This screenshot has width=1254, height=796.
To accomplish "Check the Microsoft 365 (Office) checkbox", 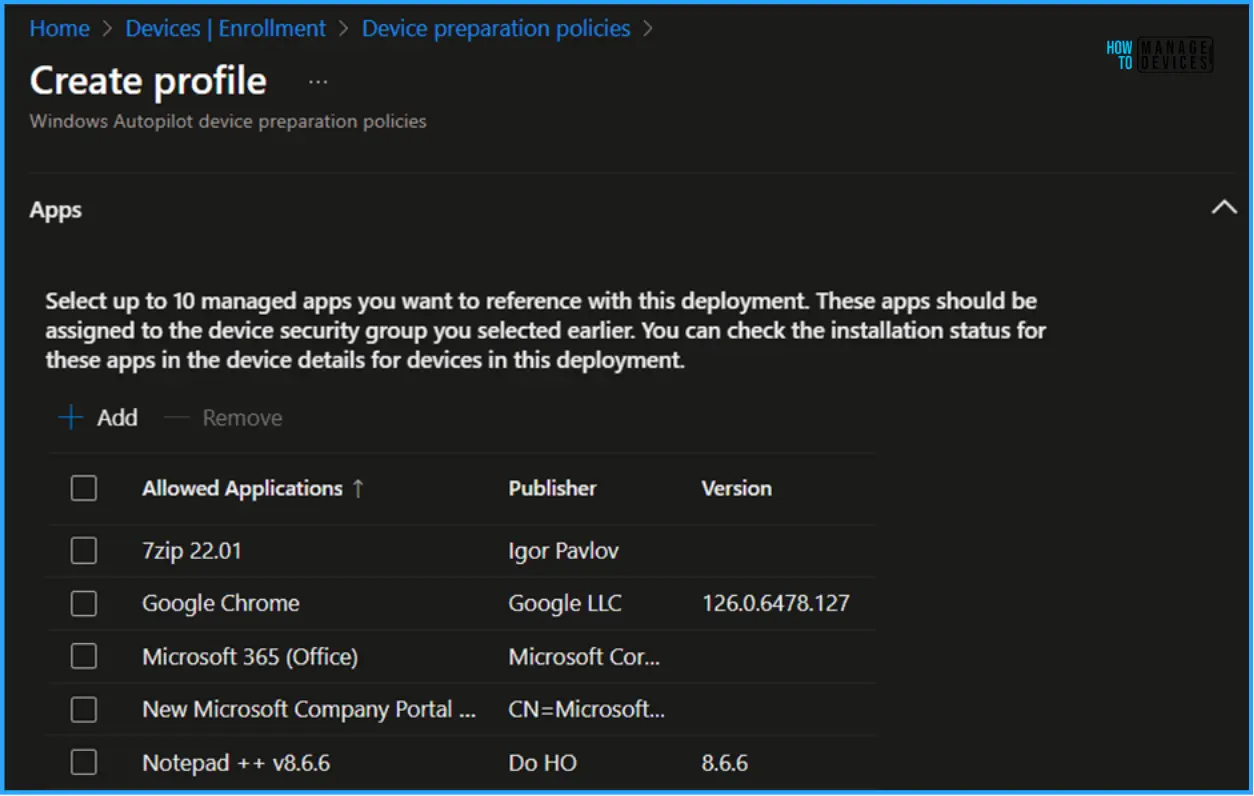I will pos(84,656).
